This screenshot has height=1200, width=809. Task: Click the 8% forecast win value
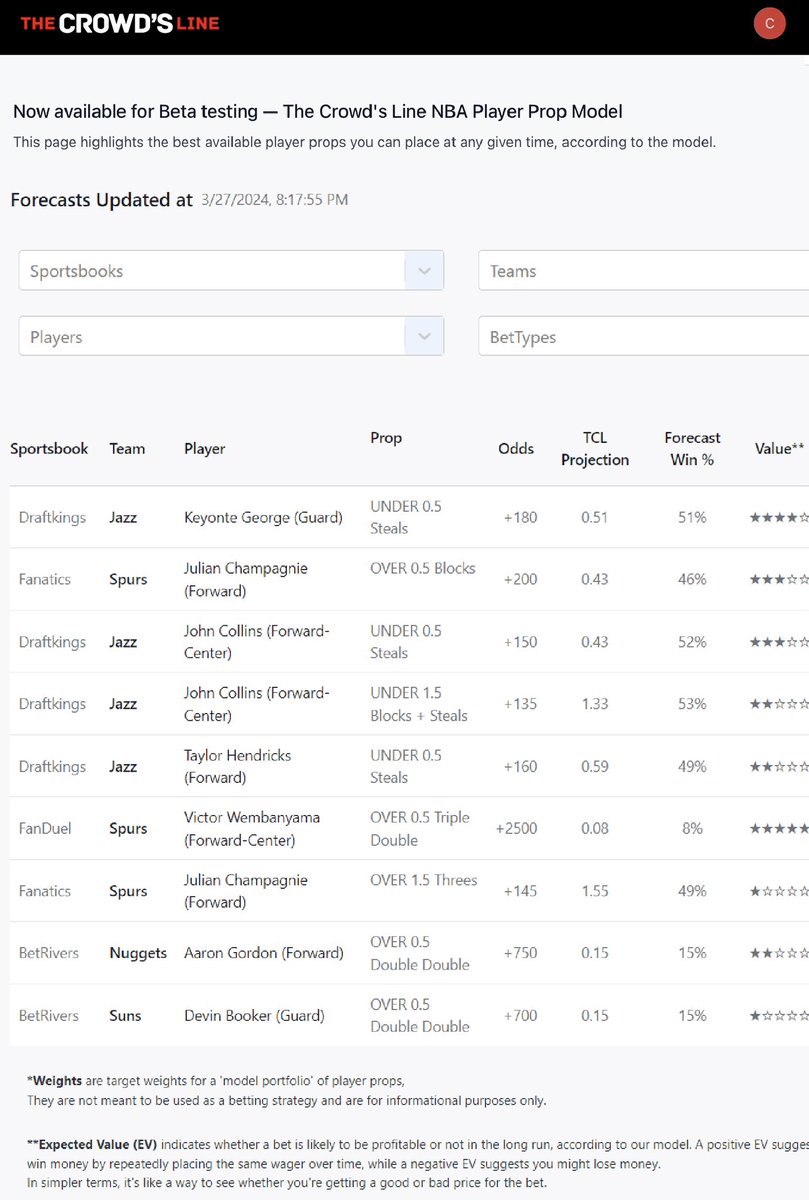pos(692,829)
